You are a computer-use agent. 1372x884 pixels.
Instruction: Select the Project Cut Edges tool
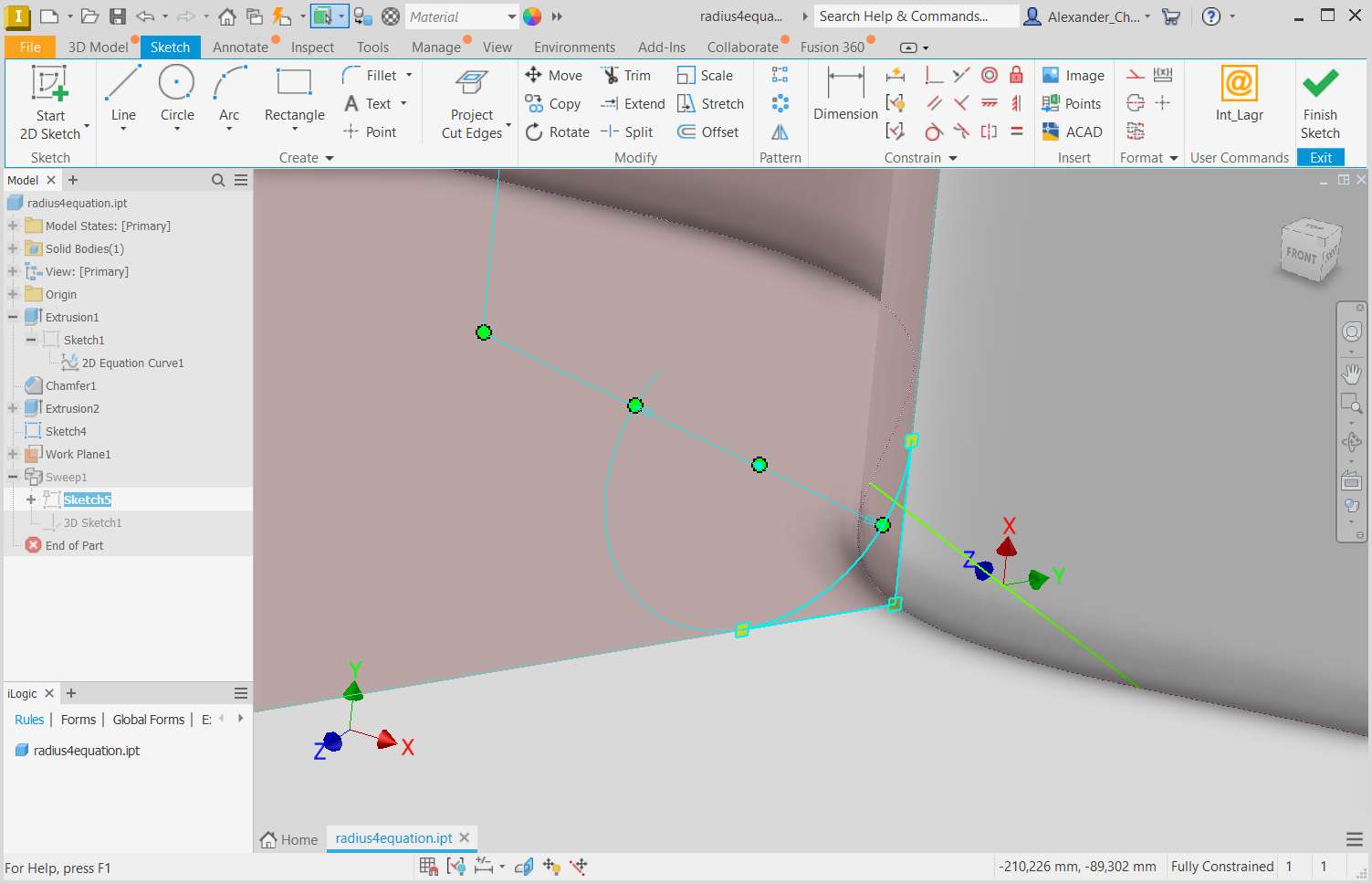pos(470,100)
